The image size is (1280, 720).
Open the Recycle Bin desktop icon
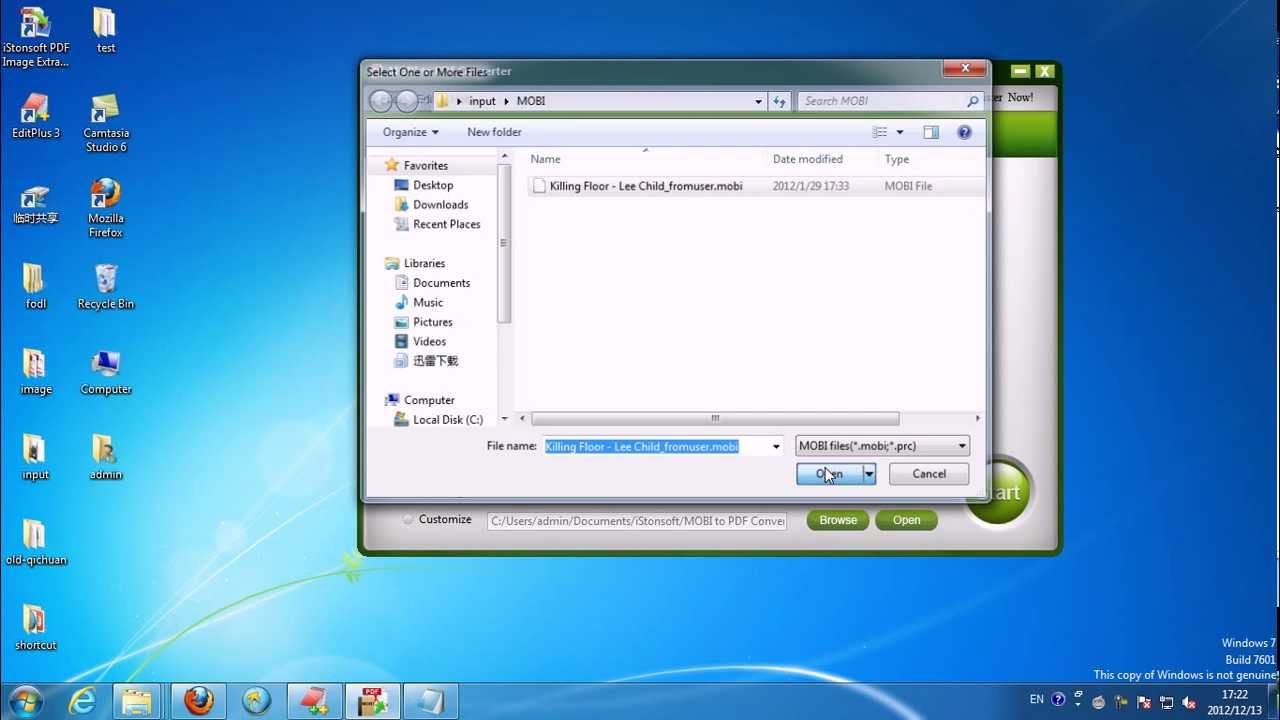[x=106, y=287]
